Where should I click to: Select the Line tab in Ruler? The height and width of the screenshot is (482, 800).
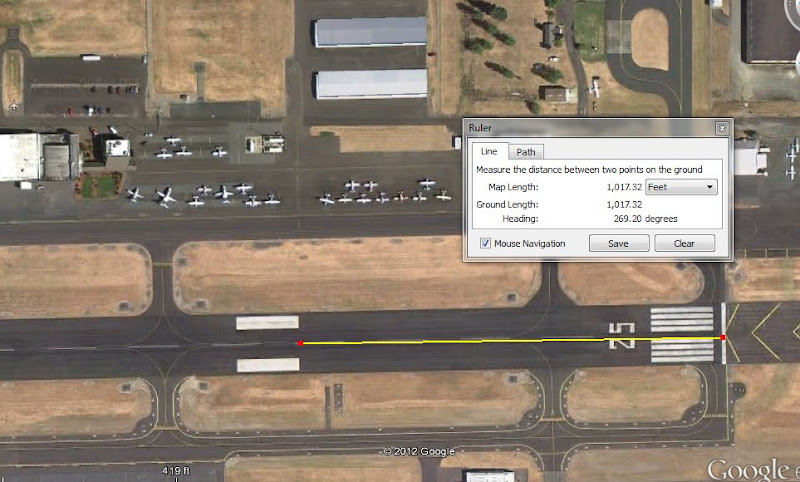coord(489,151)
